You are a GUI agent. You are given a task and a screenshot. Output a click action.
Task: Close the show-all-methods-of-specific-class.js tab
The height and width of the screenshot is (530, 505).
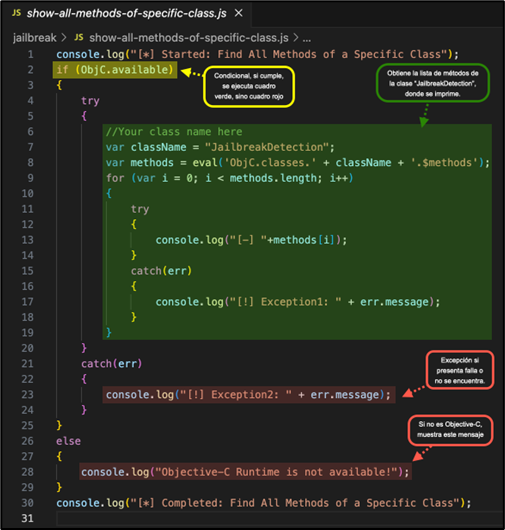click(239, 13)
